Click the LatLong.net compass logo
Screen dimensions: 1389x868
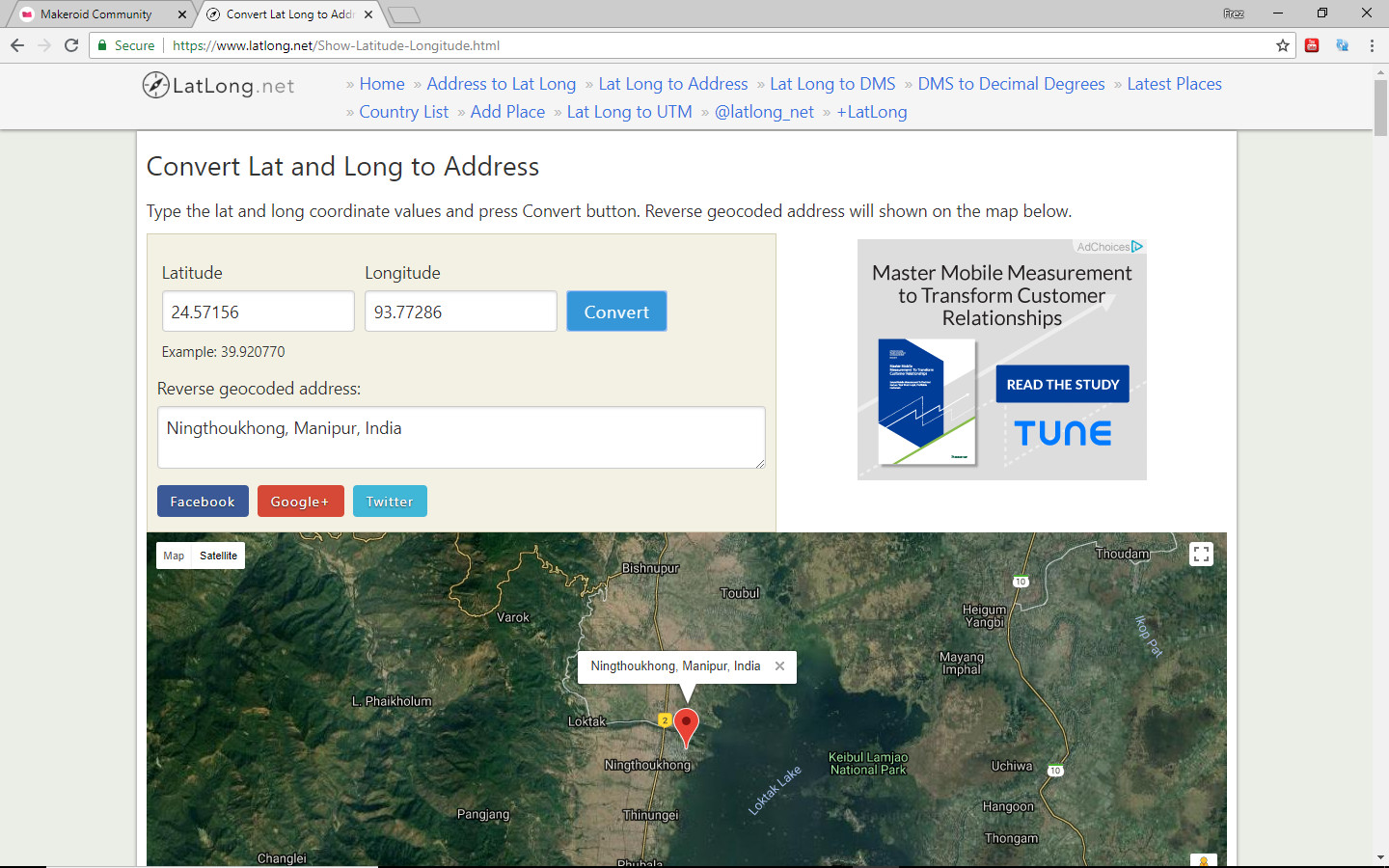[x=156, y=85]
